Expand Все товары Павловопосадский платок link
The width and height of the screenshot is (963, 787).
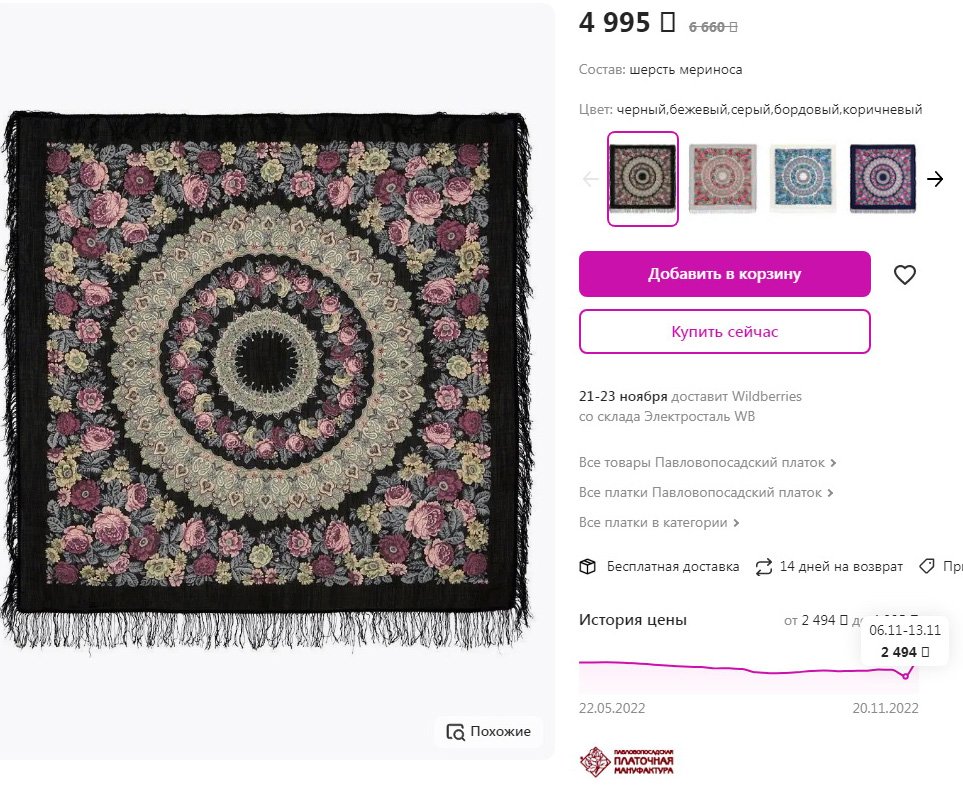(x=707, y=463)
